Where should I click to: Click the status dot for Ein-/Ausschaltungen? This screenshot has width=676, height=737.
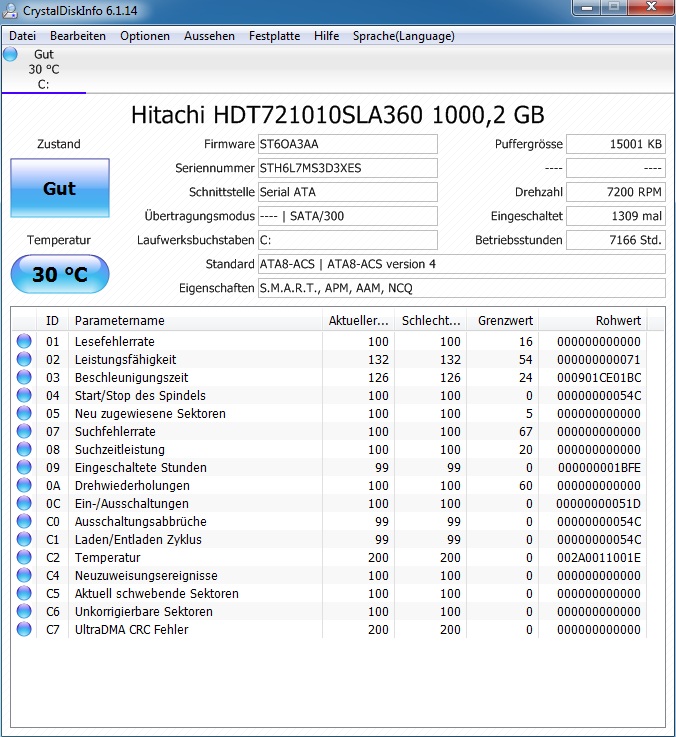[x=24, y=503]
